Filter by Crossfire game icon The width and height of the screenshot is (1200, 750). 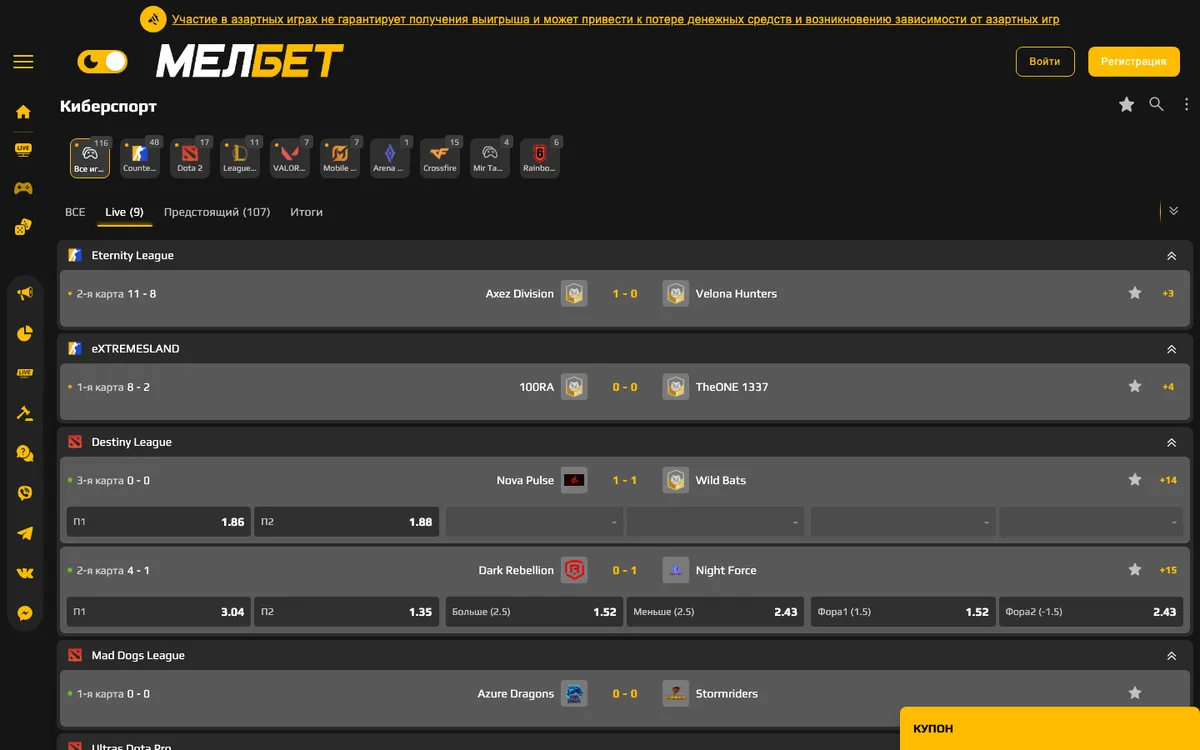[x=440, y=158]
